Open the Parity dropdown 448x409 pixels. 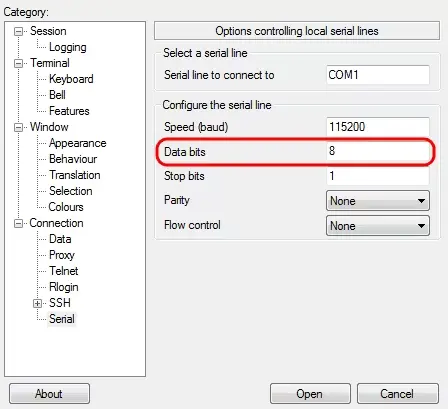click(x=378, y=201)
